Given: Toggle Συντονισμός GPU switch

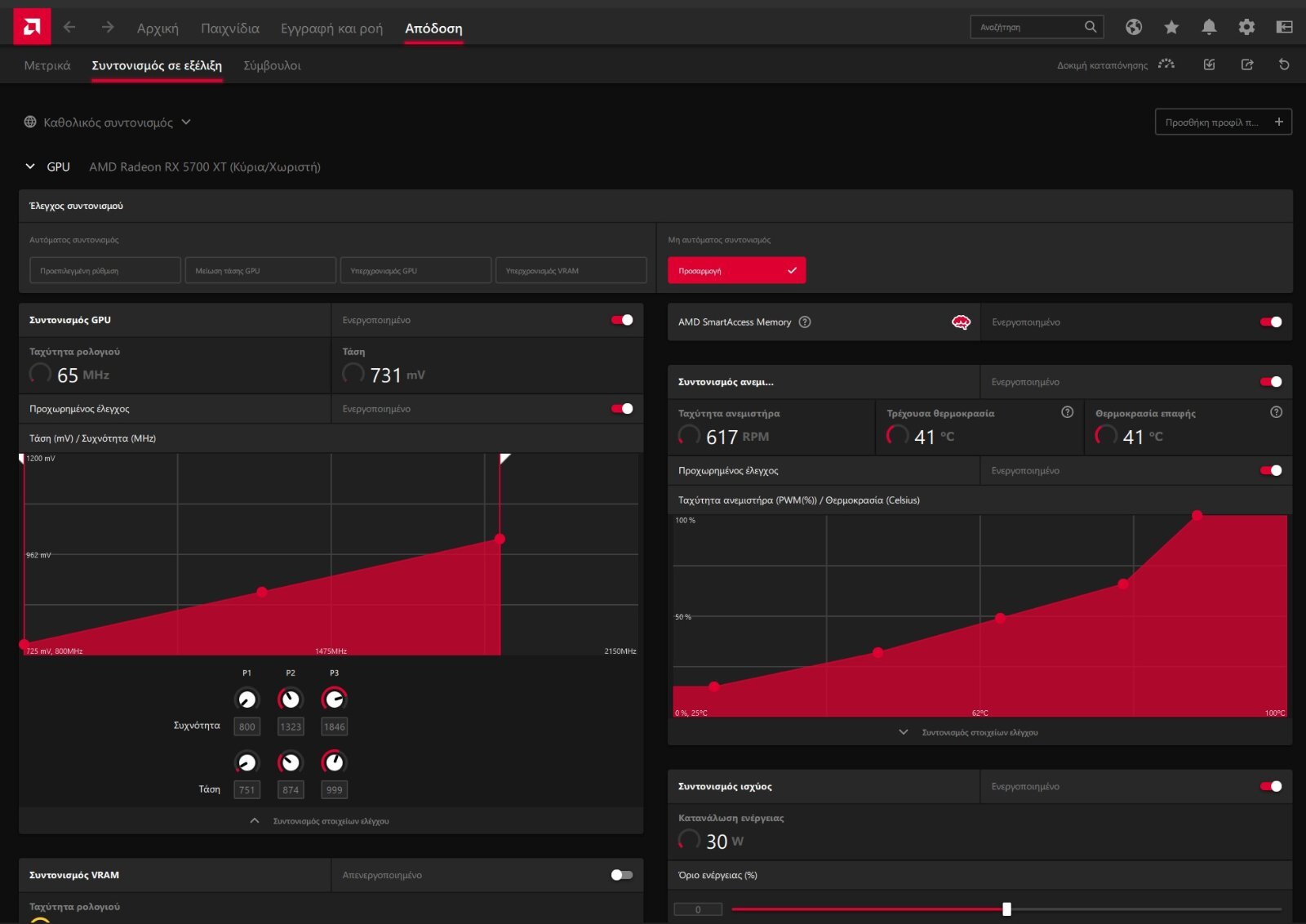Looking at the screenshot, I should tap(622, 320).
